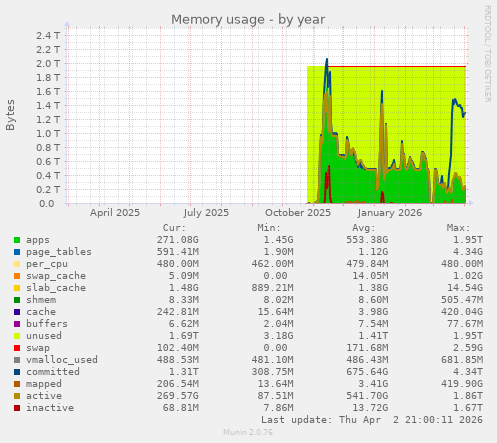This screenshot has width=497, height=443.
Task: Click the slab_cache legend color swatch
Action: (17, 288)
